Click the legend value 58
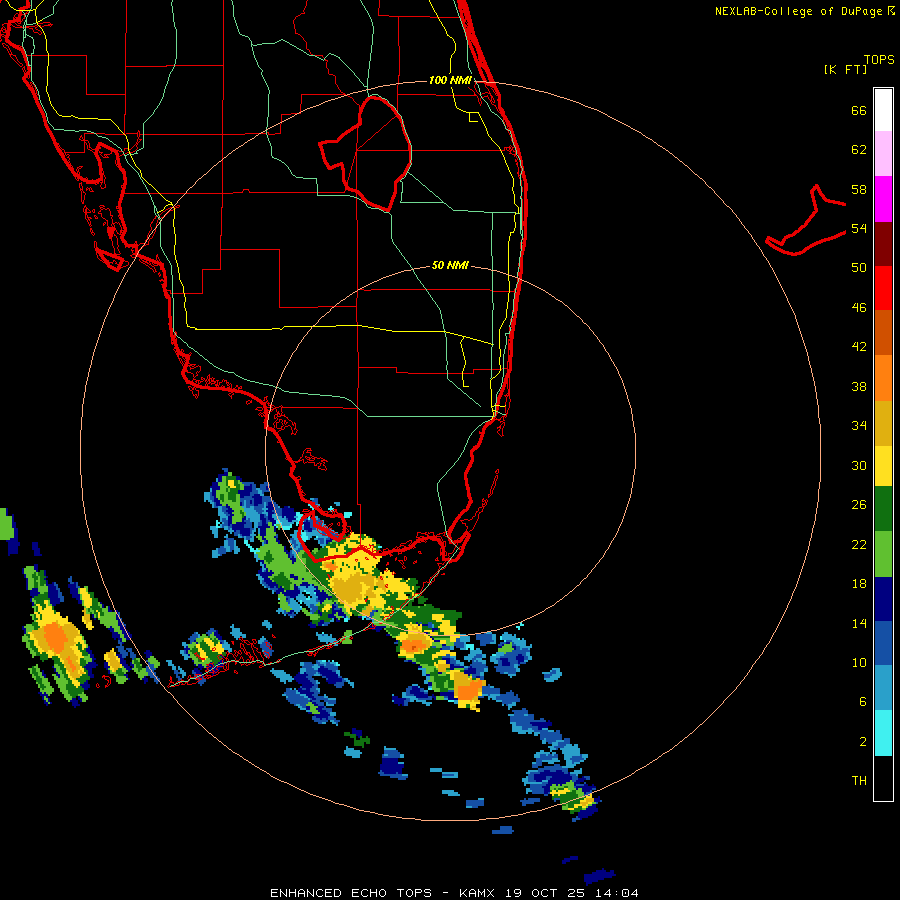Viewport: 900px width, 900px height. pyautogui.click(x=859, y=189)
